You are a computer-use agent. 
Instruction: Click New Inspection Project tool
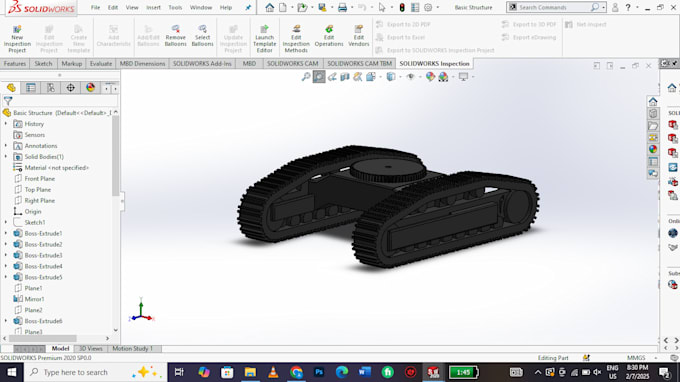click(x=17, y=39)
